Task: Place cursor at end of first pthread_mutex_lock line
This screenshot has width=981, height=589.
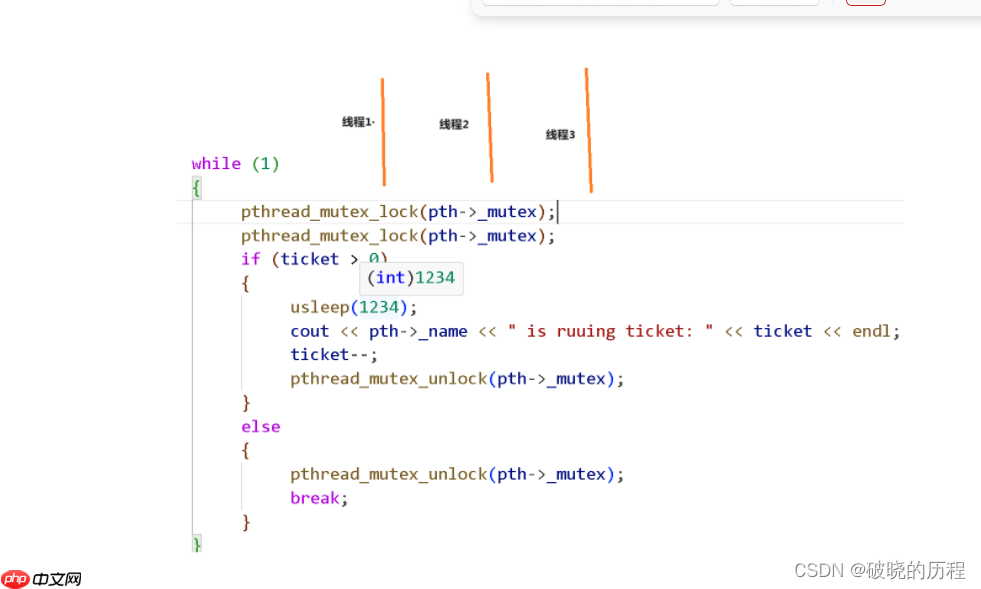Action: click(556, 212)
